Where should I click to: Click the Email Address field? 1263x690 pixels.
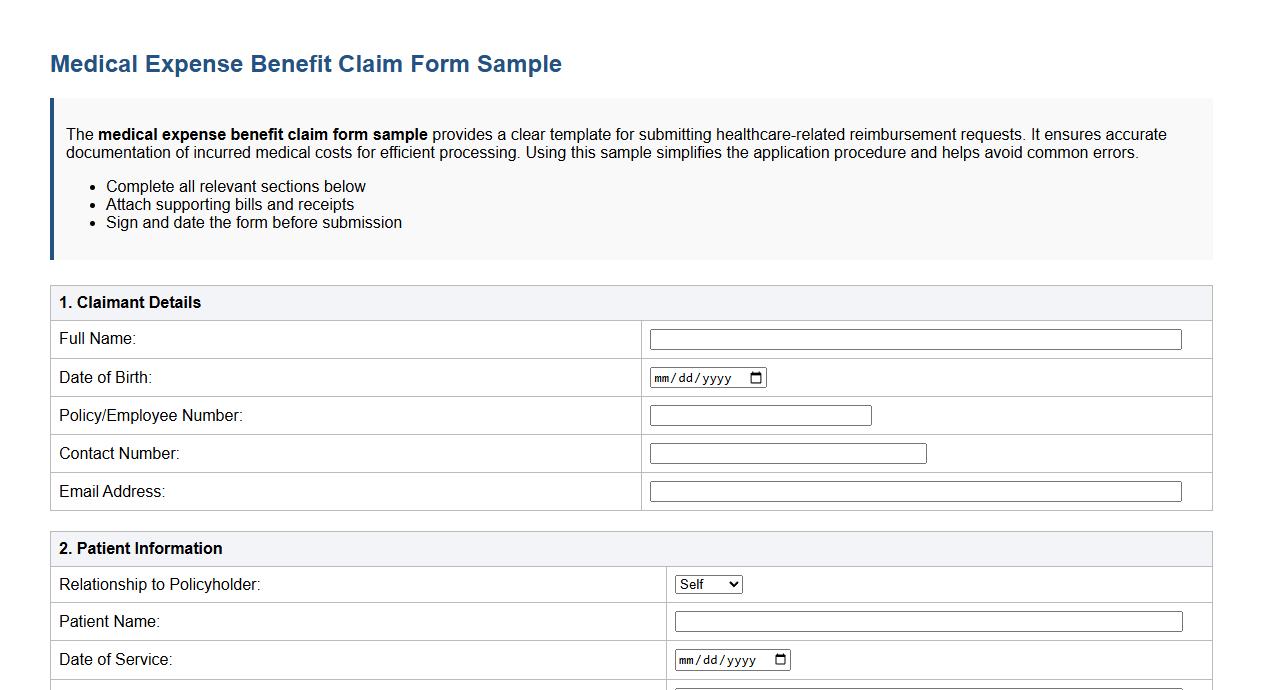click(x=914, y=491)
